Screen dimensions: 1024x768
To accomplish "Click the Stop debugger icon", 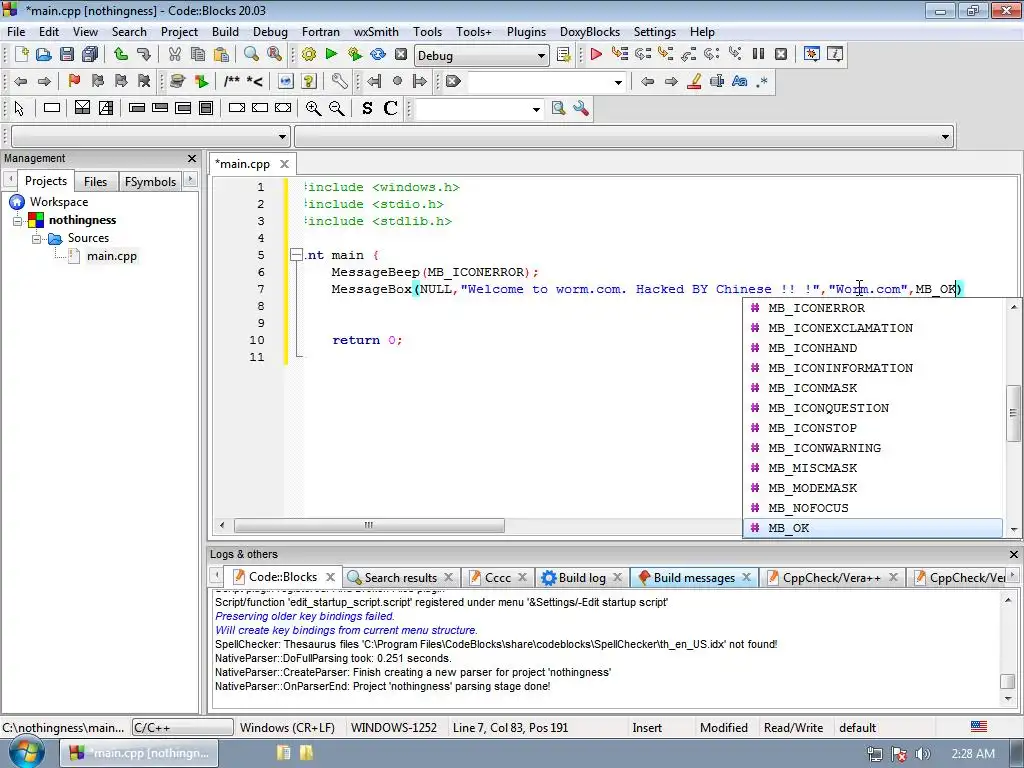I will pos(781,54).
